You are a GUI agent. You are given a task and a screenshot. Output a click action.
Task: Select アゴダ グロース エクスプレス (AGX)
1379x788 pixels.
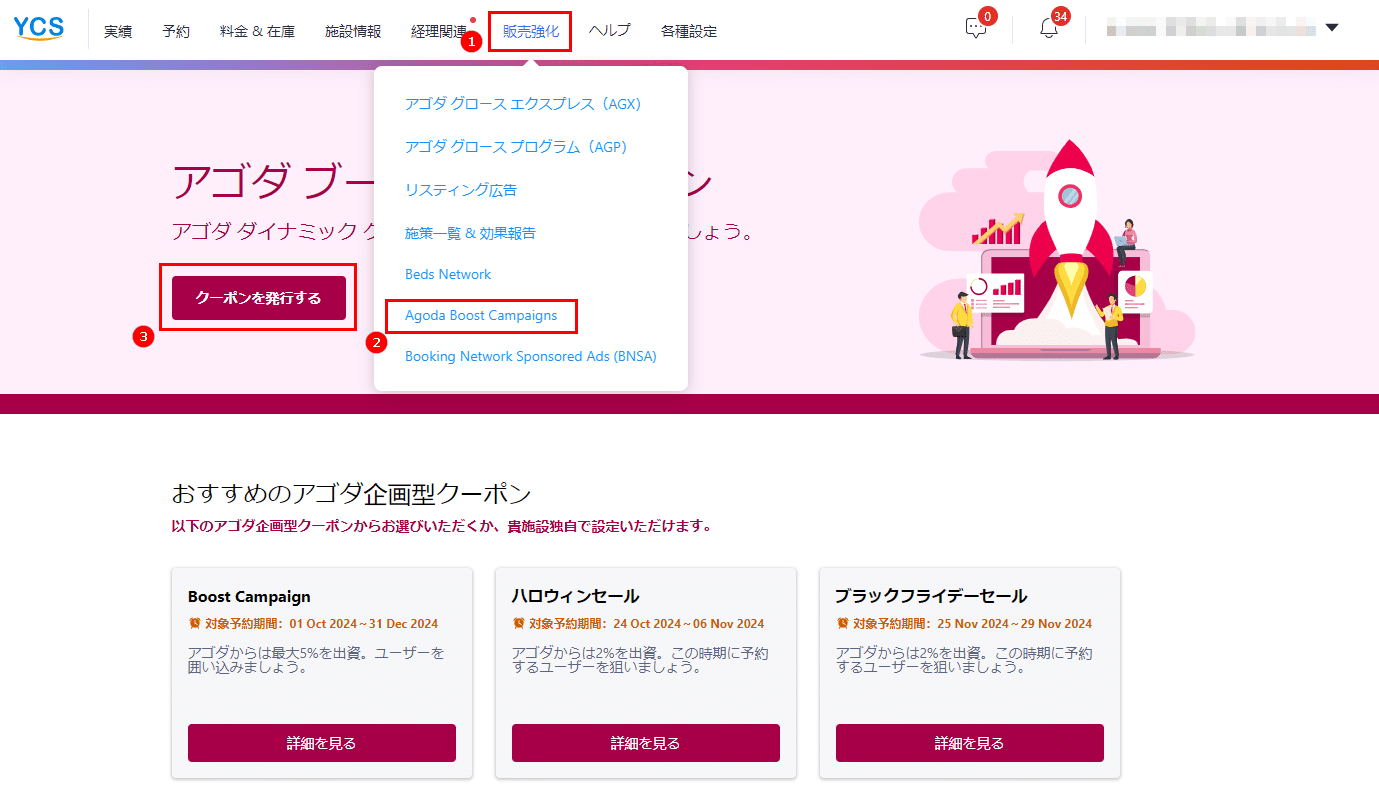[523, 103]
